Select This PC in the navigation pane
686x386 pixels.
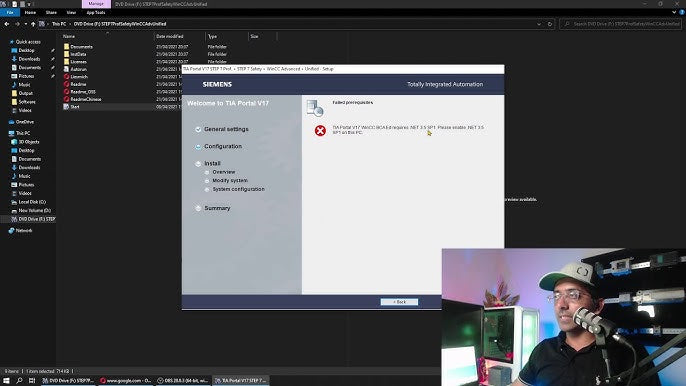pos(23,133)
